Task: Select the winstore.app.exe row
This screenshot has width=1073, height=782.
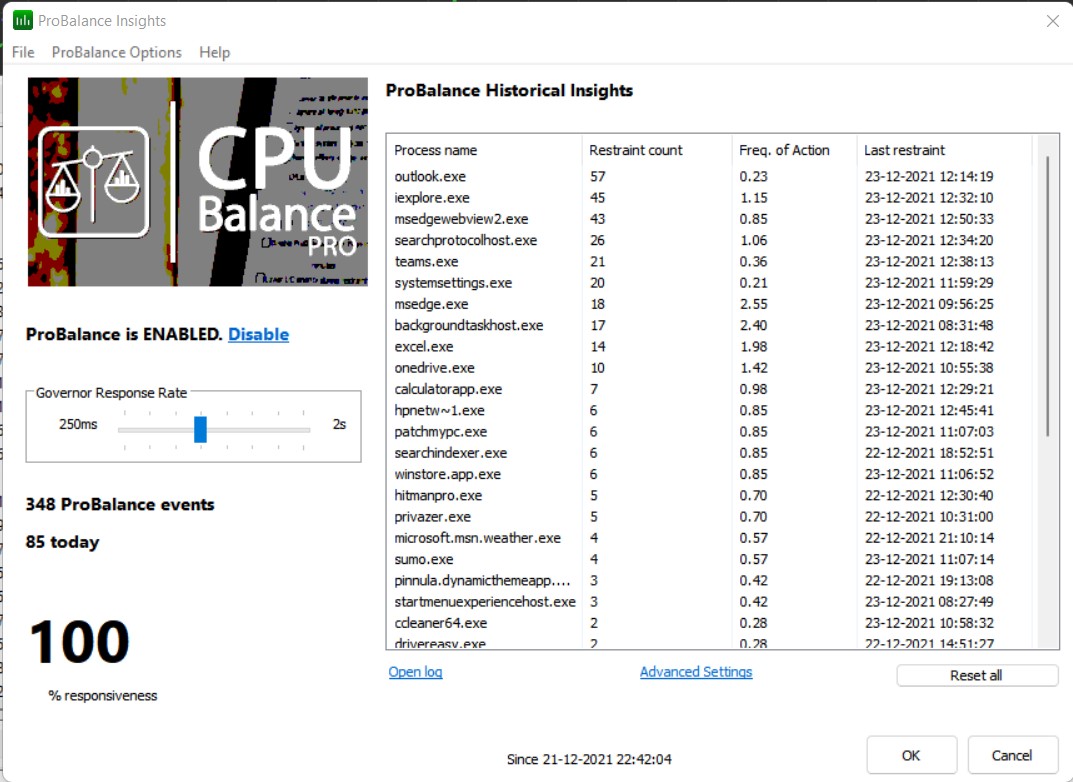Action: click(x=709, y=474)
